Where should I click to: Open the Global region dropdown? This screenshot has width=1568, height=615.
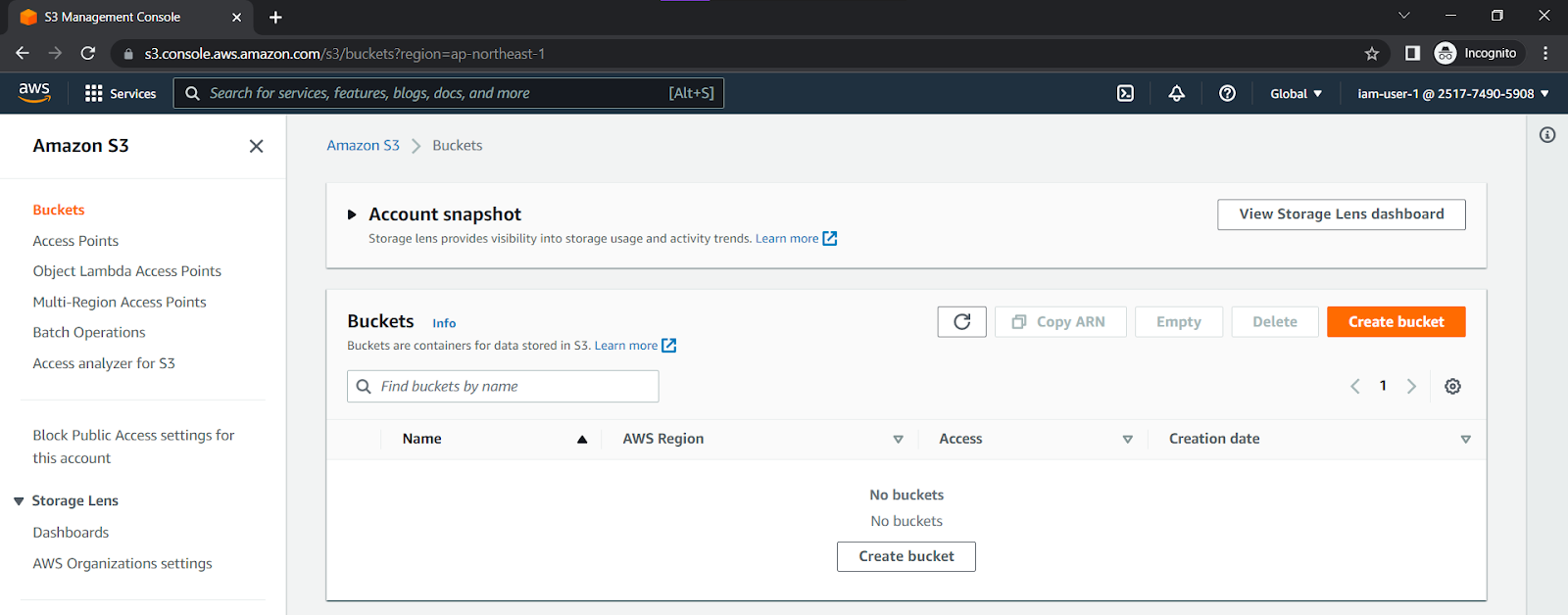click(1296, 93)
